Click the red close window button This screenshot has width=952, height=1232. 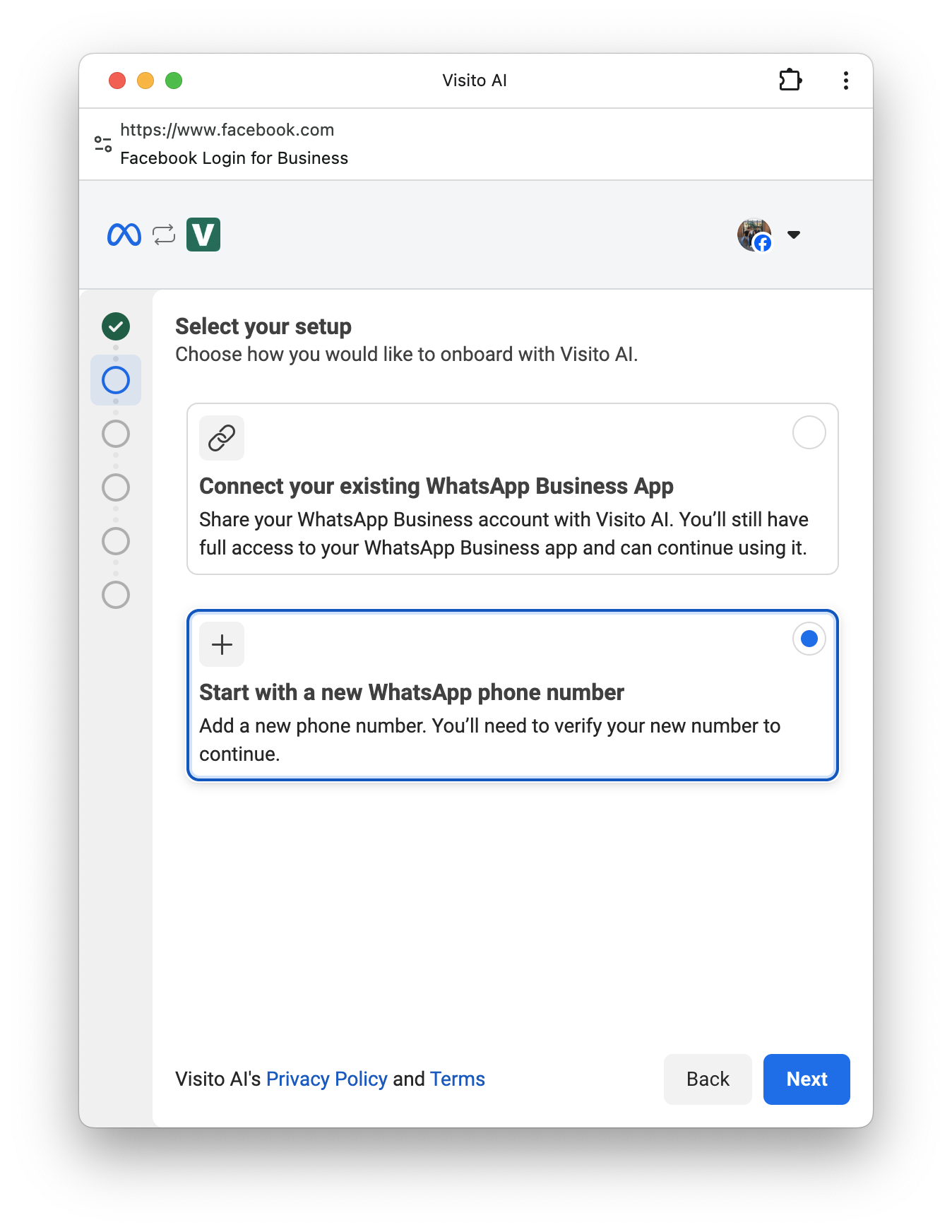point(117,81)
